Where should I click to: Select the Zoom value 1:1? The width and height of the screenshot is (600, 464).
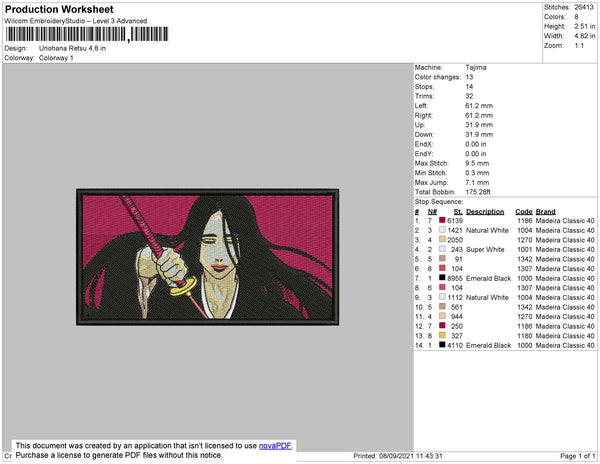[579, 46]
